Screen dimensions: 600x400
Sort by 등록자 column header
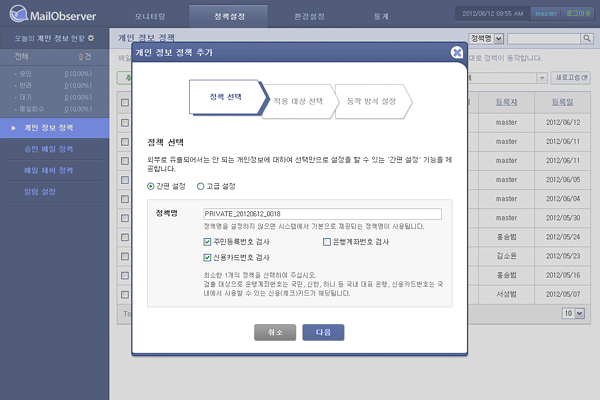coord(506,102)
